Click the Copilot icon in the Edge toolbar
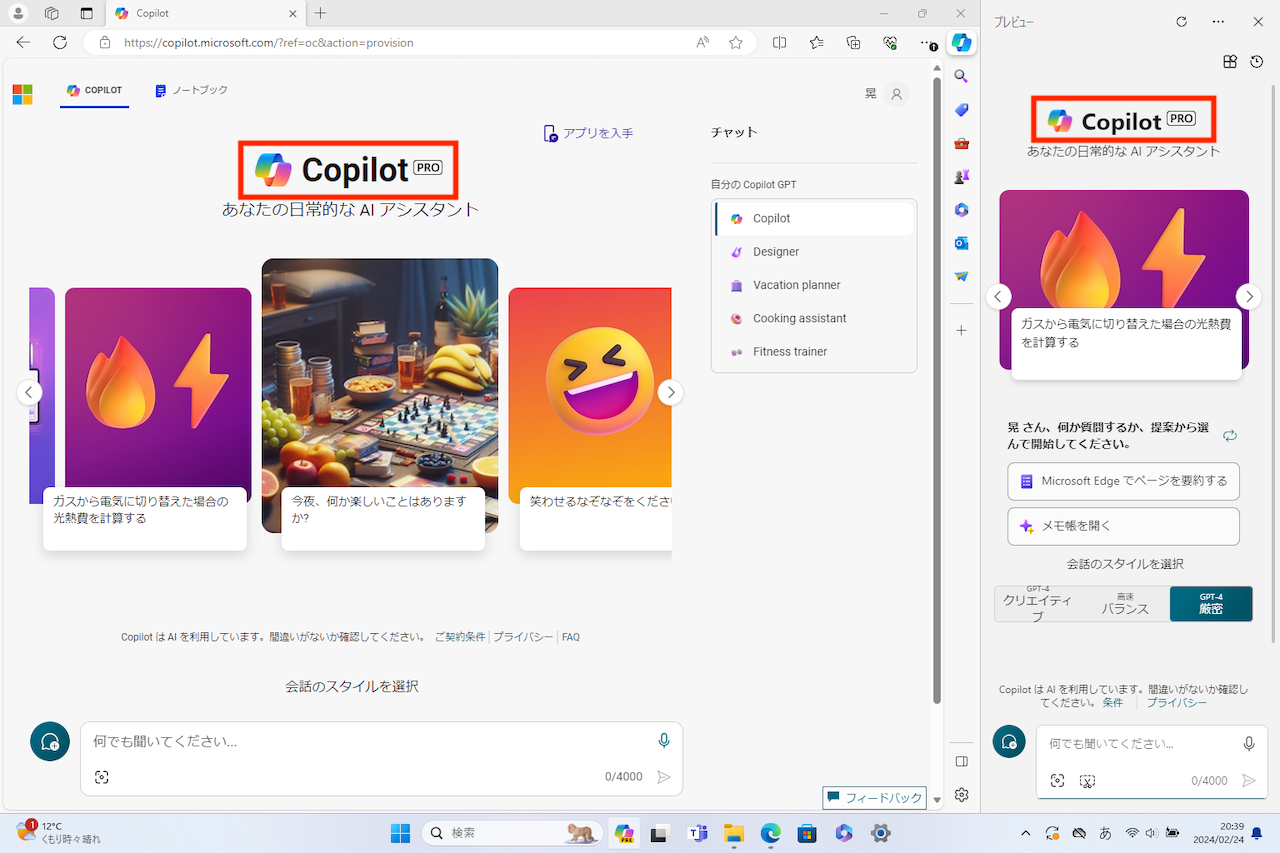The image size is (1280, 853). click(961, 43)
